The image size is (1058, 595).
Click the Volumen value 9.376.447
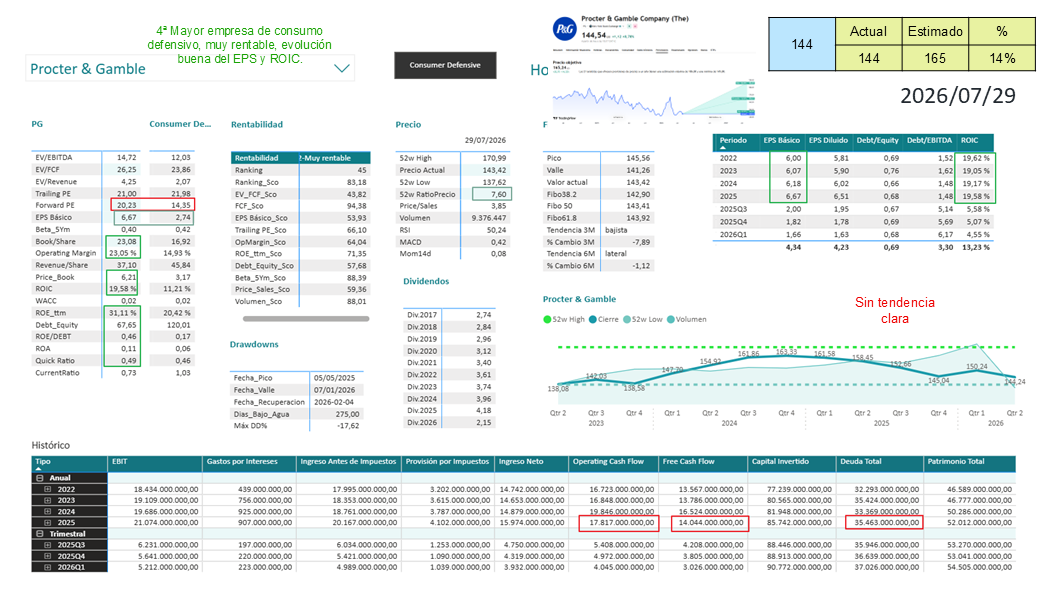[x=489, y=219]
